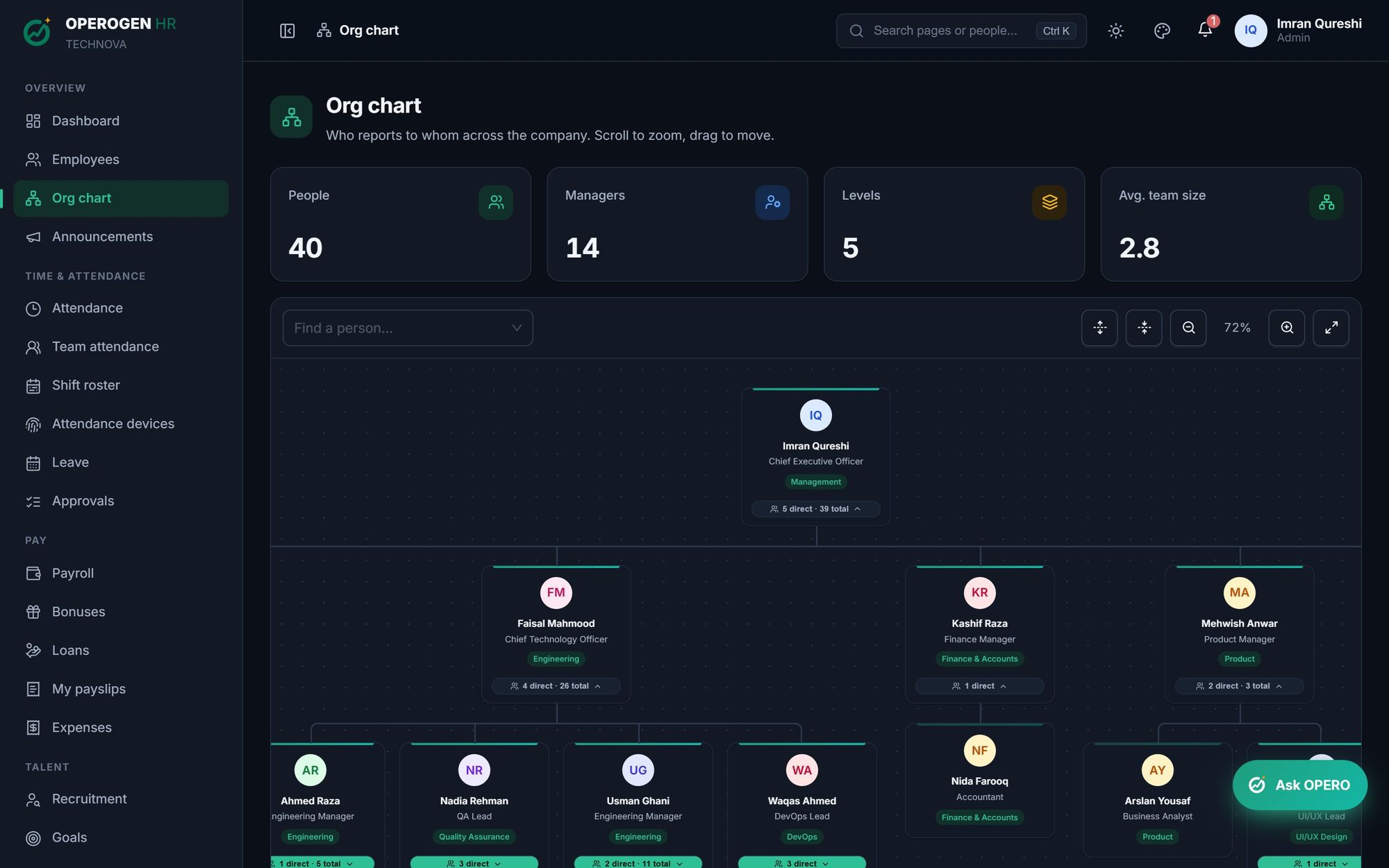Click the Managers card icon
1389x868 pixels.
click(772, 202)
